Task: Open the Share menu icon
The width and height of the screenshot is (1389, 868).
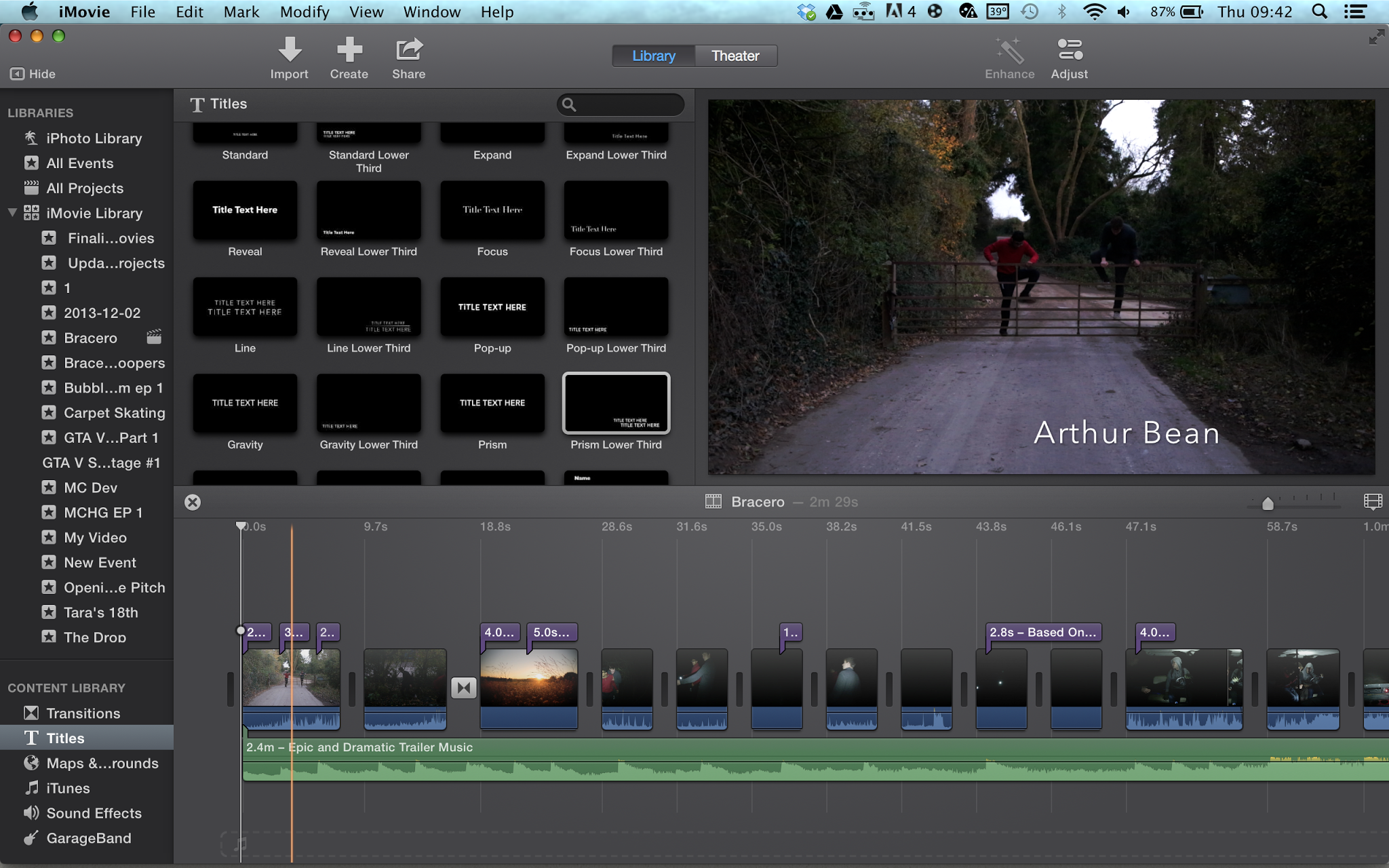Action: tap(409, 50)
